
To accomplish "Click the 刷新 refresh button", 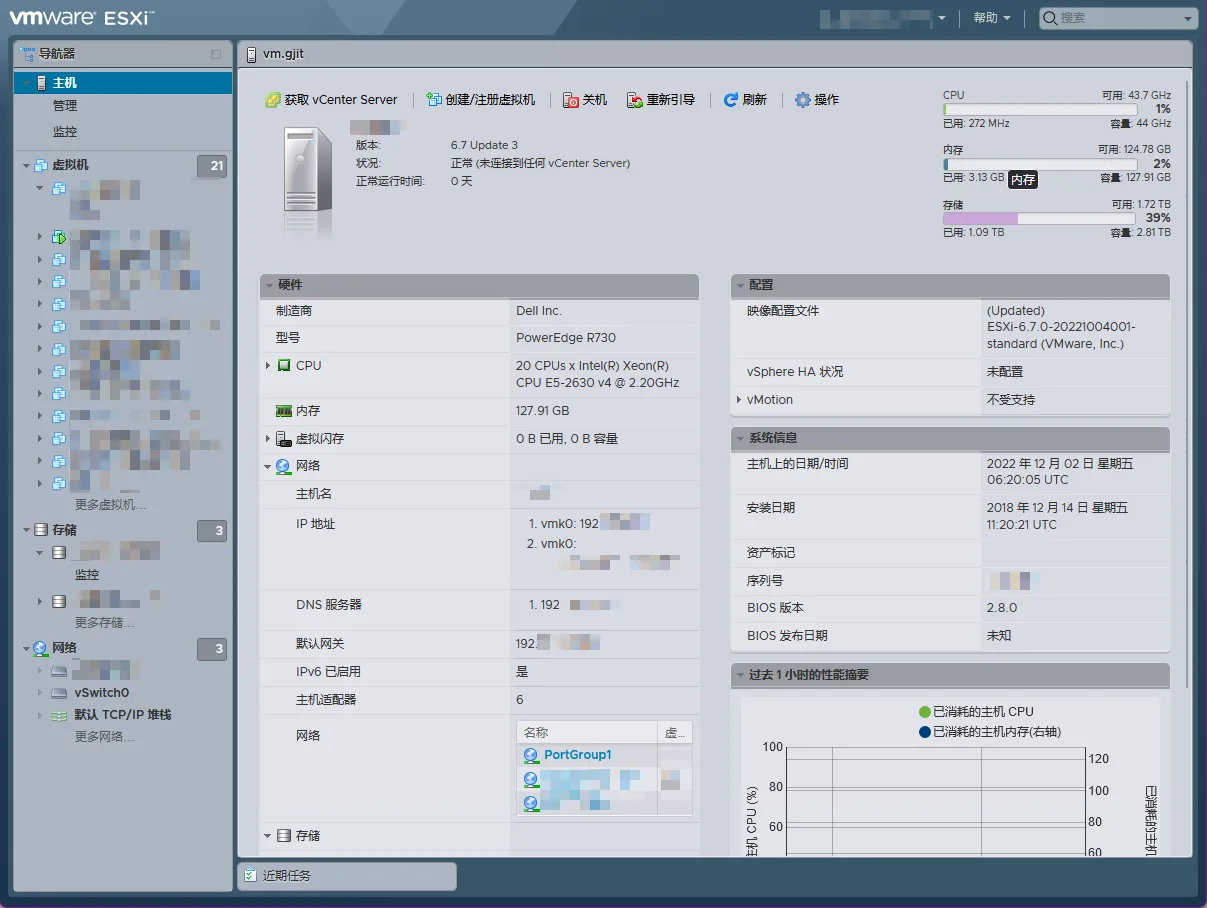I will (745, 100).
